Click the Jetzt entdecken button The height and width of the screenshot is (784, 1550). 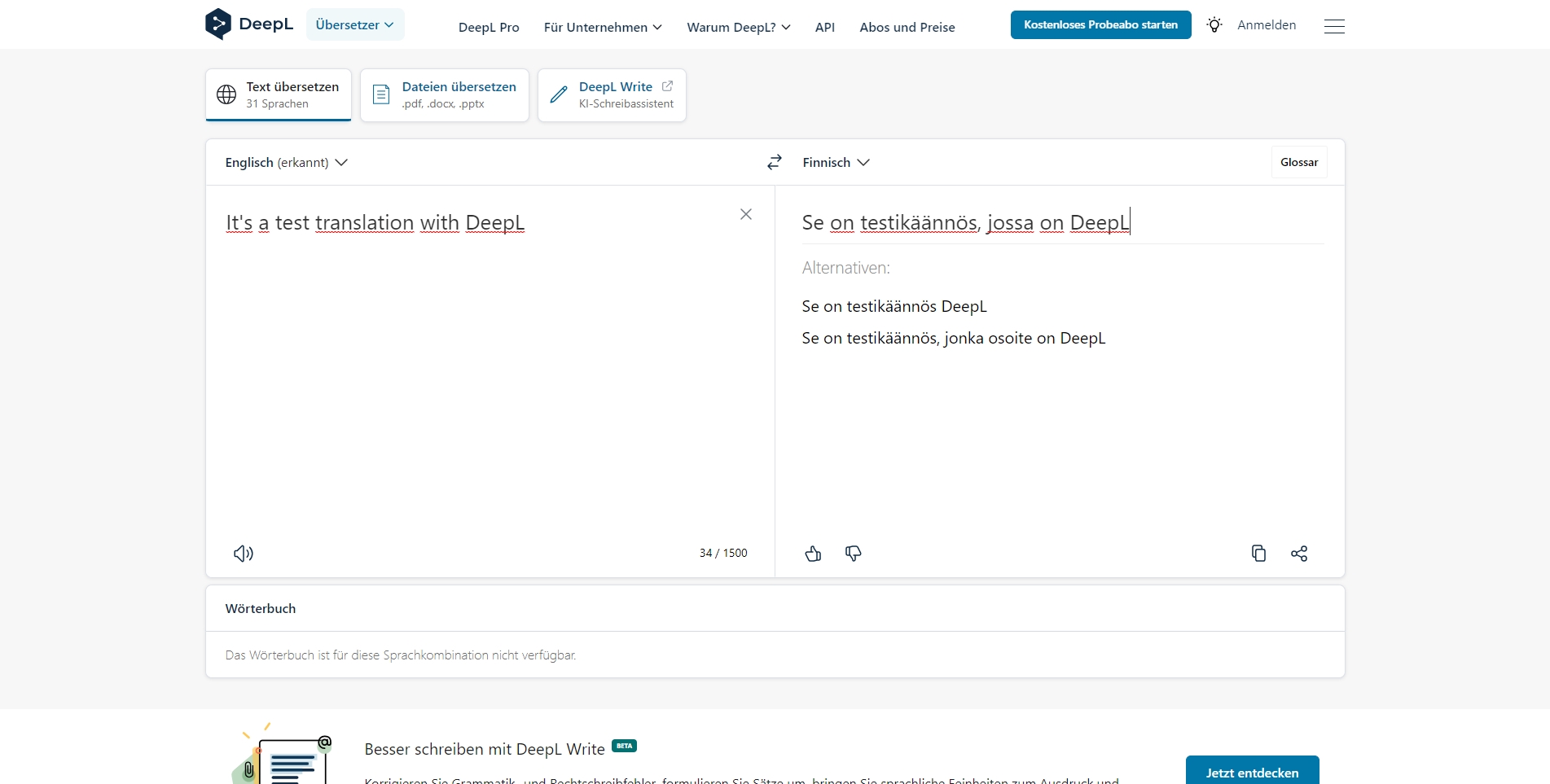tap(1253, 772)
